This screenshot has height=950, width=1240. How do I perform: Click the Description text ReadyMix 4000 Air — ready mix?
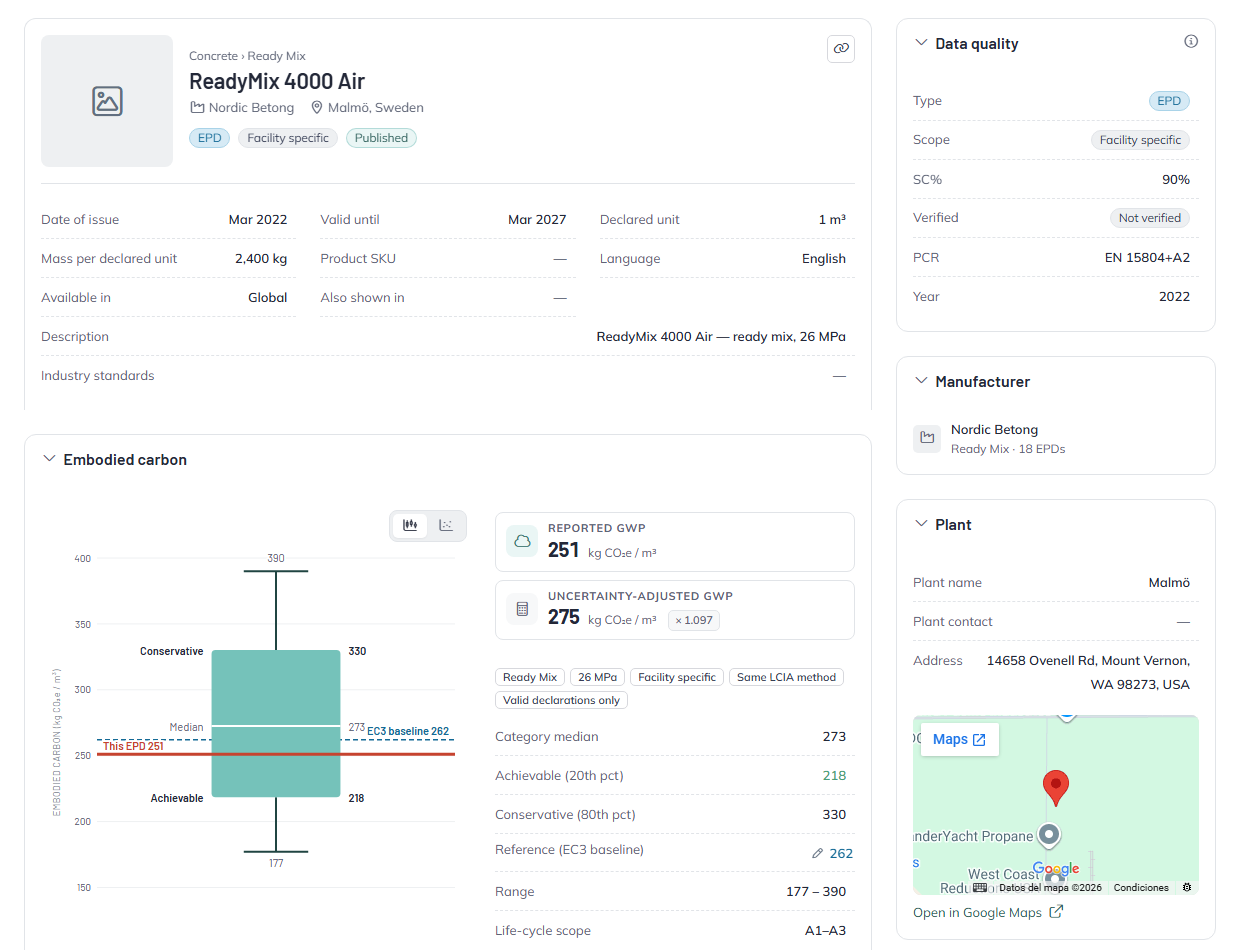721,337
